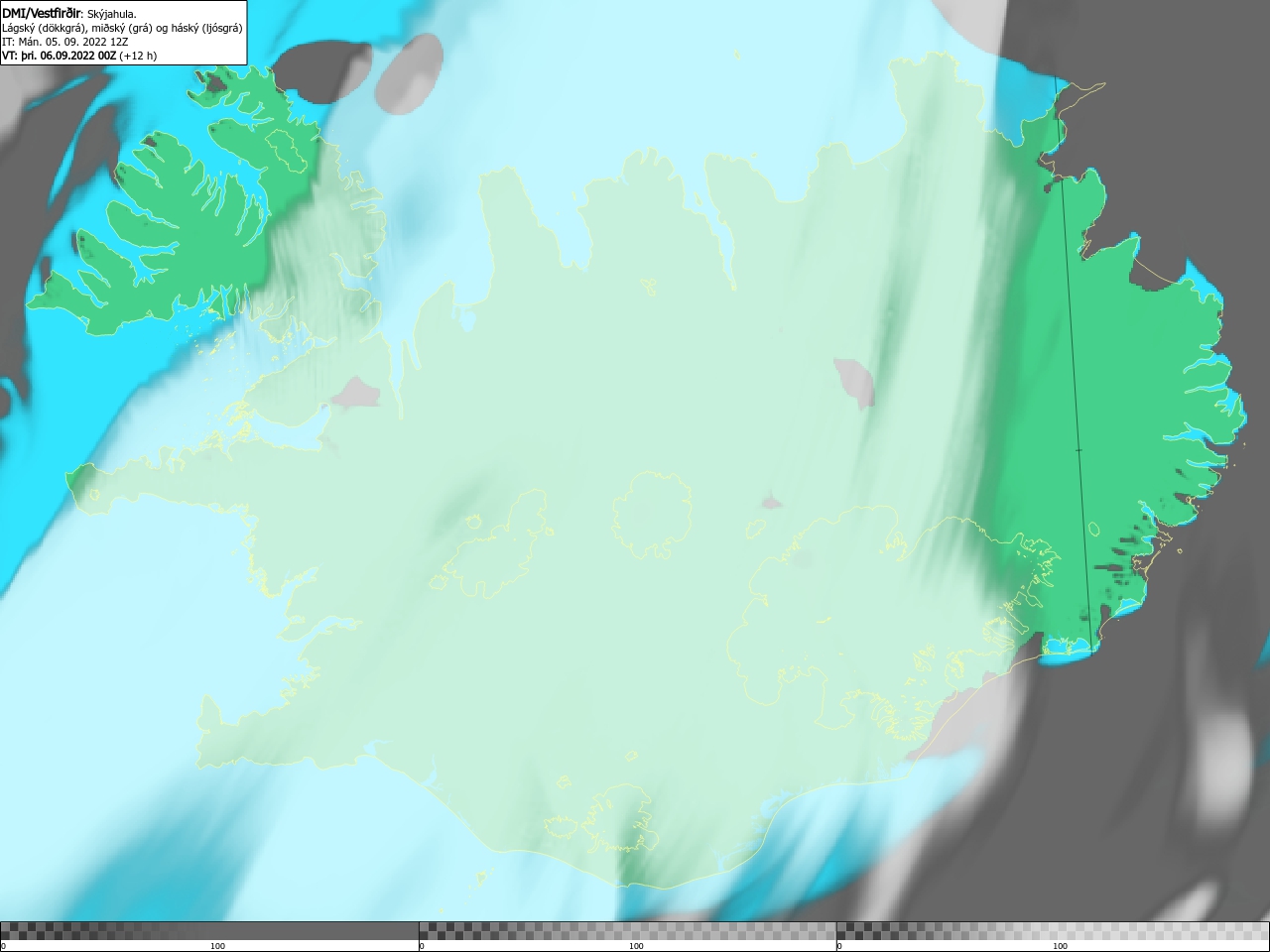The image size is (1270, 952).
Task: Click the light gray high-cloud scale bar
Action: [1053, 930]
